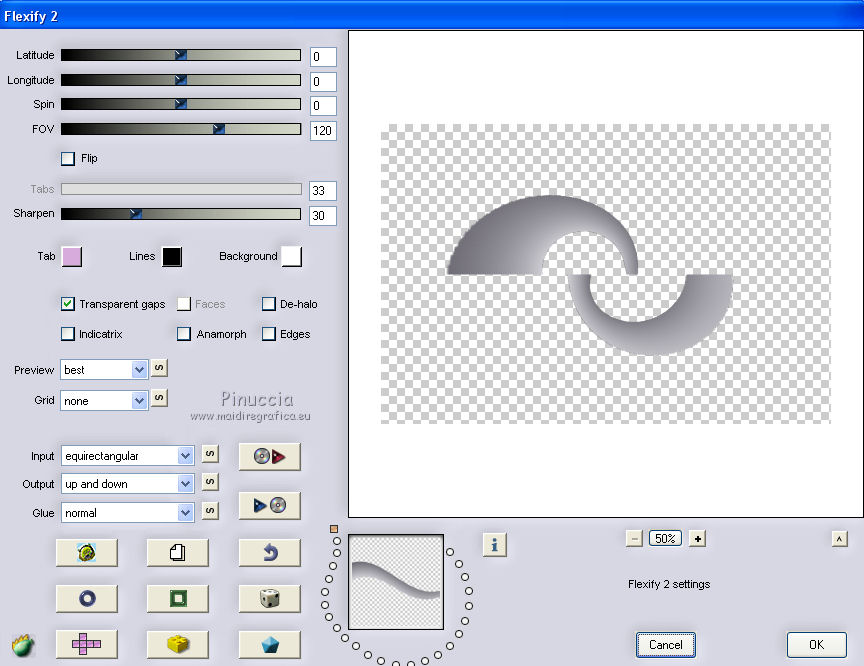
Task: Click the 50% zoom level button
Action: point(666,538)
